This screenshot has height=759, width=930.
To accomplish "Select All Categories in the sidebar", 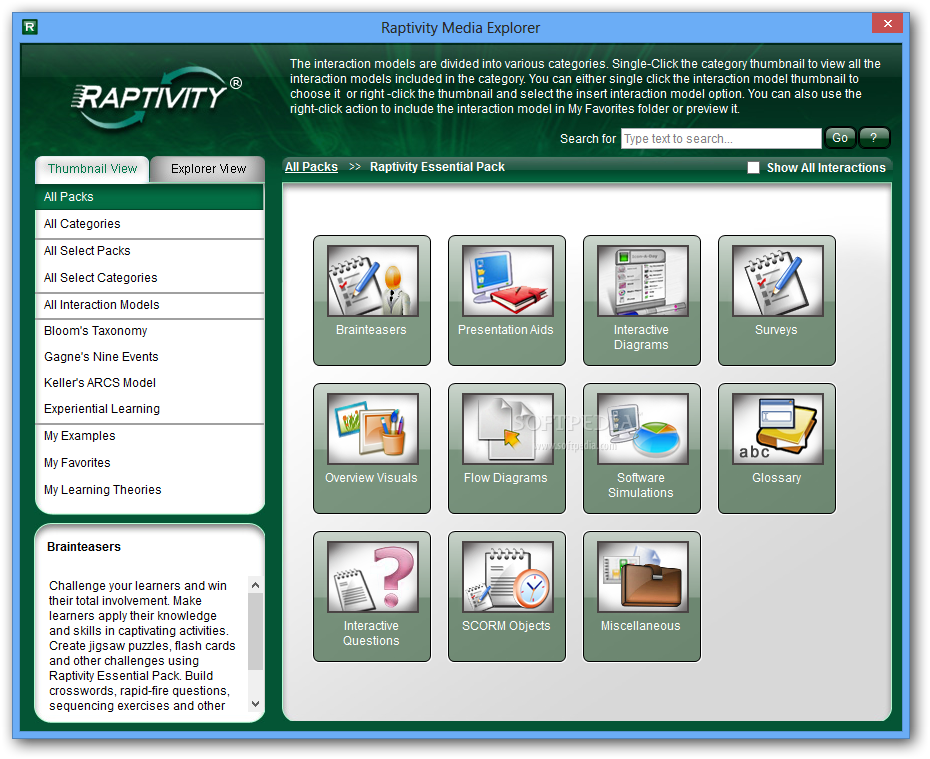I will [x=149, y=224].
